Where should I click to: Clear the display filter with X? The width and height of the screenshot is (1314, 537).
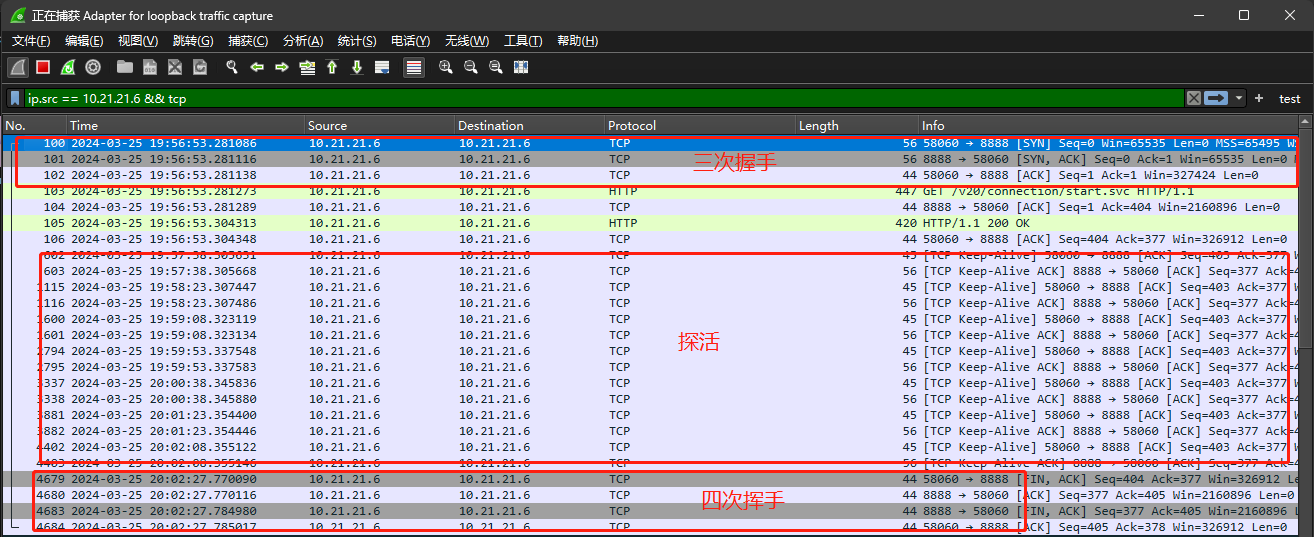(1193, 98)
